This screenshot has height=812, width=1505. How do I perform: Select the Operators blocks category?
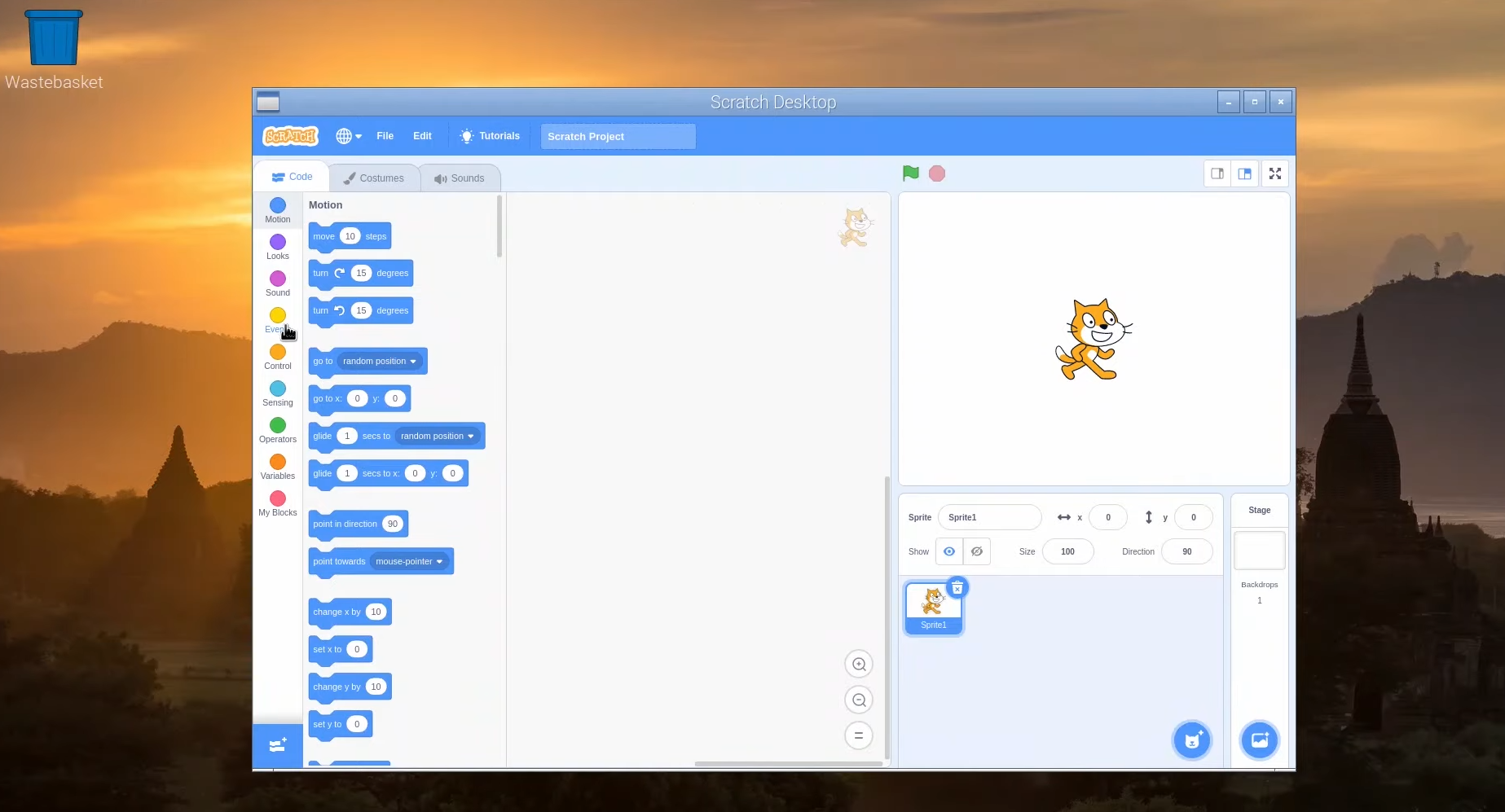pyautogui.click(x=277, y=429)
